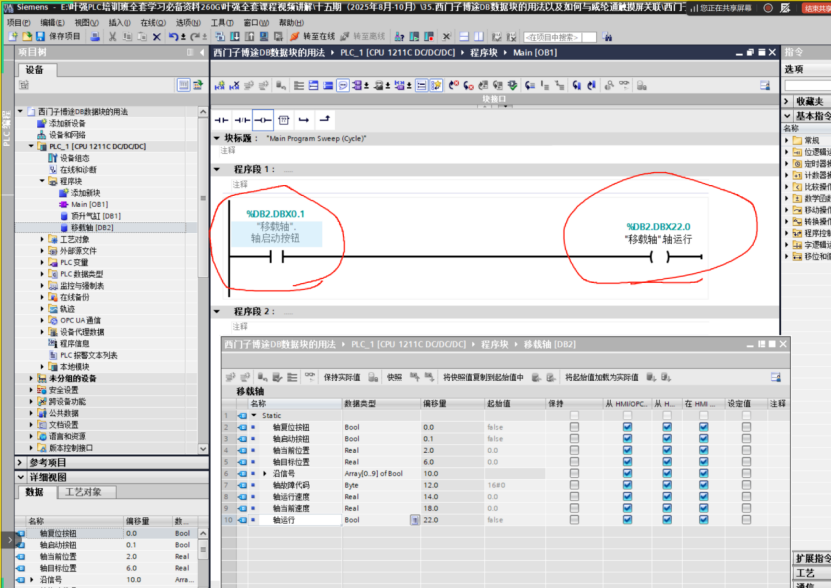Viewport: 831px width, 588px height.
Task: Open the 项目(P) menu
Action: click(x=19, y=22)
